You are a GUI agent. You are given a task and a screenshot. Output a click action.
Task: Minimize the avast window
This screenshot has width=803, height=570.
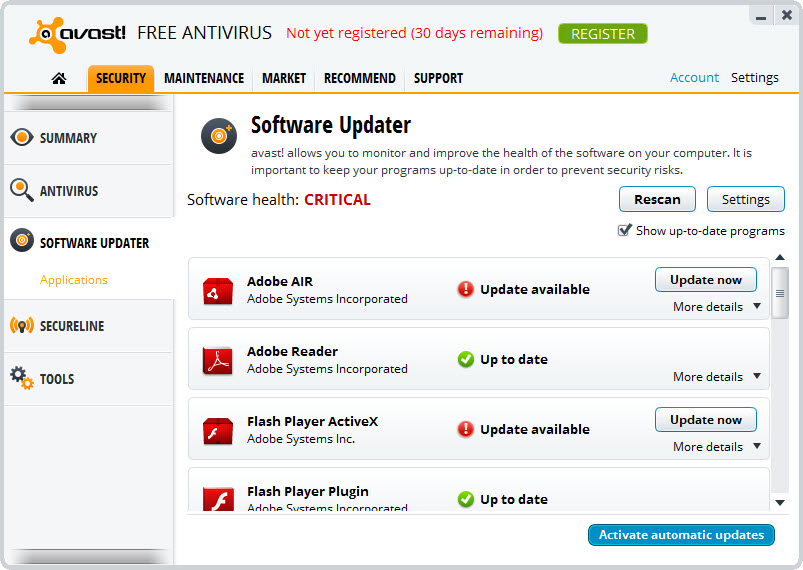[x=761, y=16]
